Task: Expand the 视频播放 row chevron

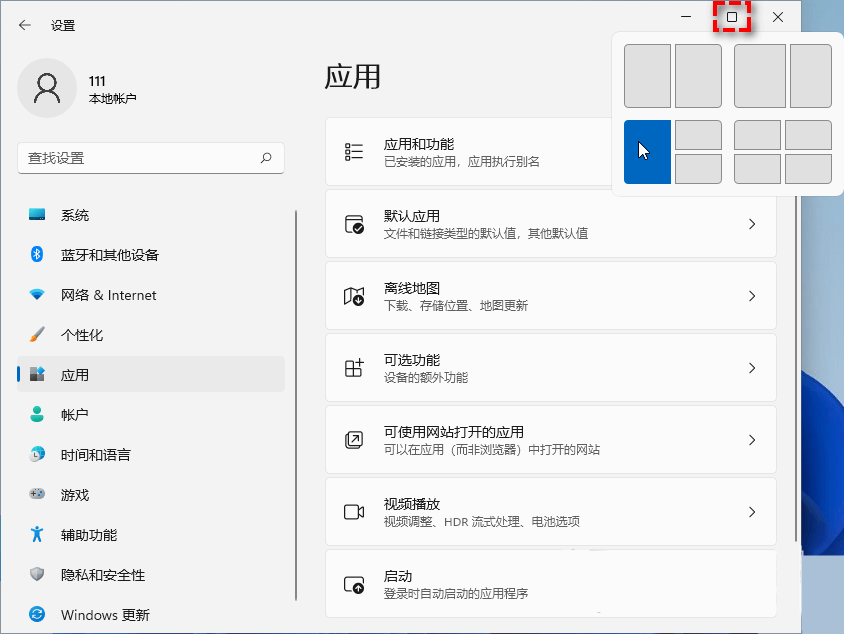Action: (752, 512)
